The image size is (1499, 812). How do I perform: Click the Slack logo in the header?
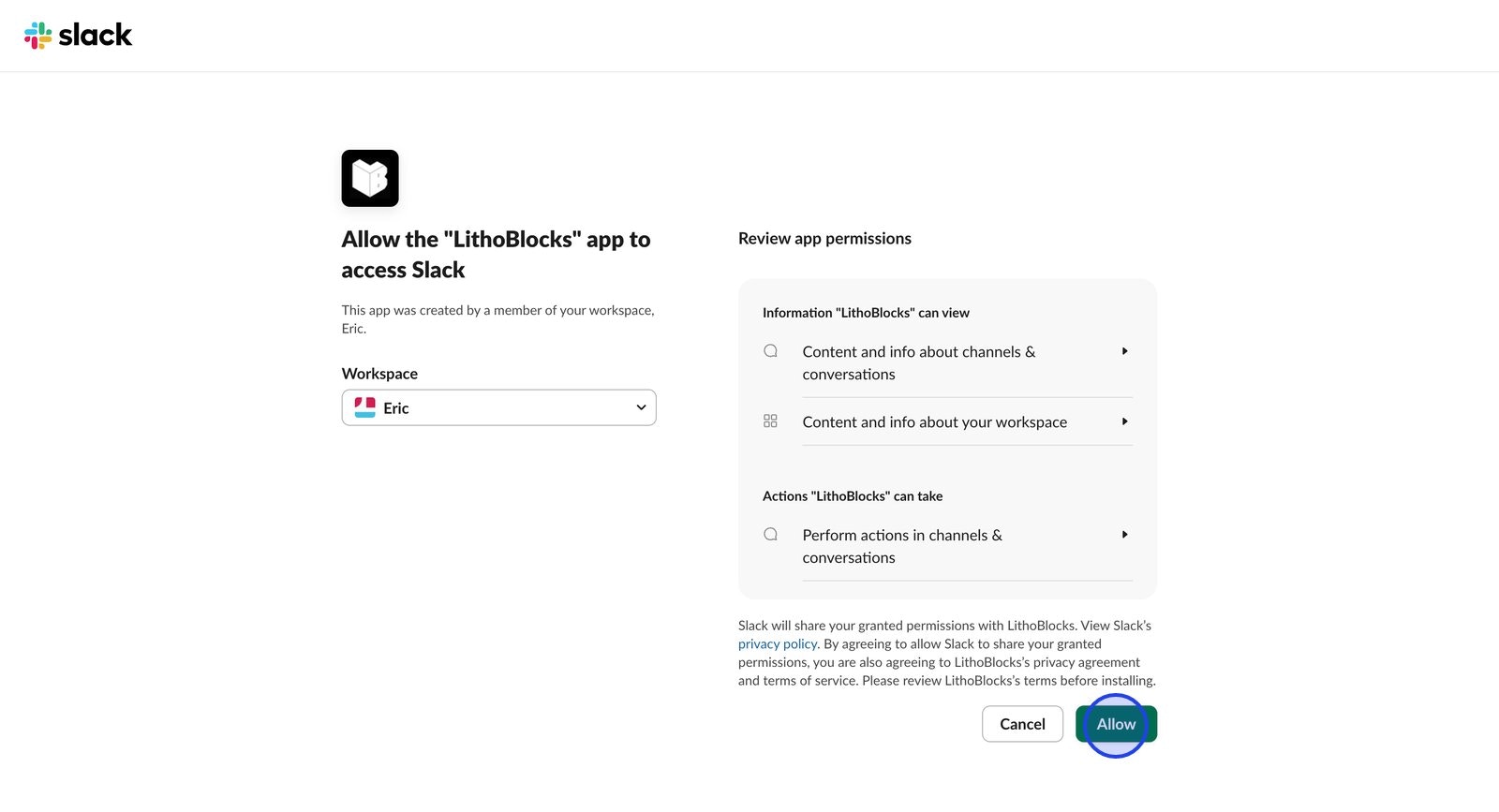pyautogui.click(x=79, y=35)
